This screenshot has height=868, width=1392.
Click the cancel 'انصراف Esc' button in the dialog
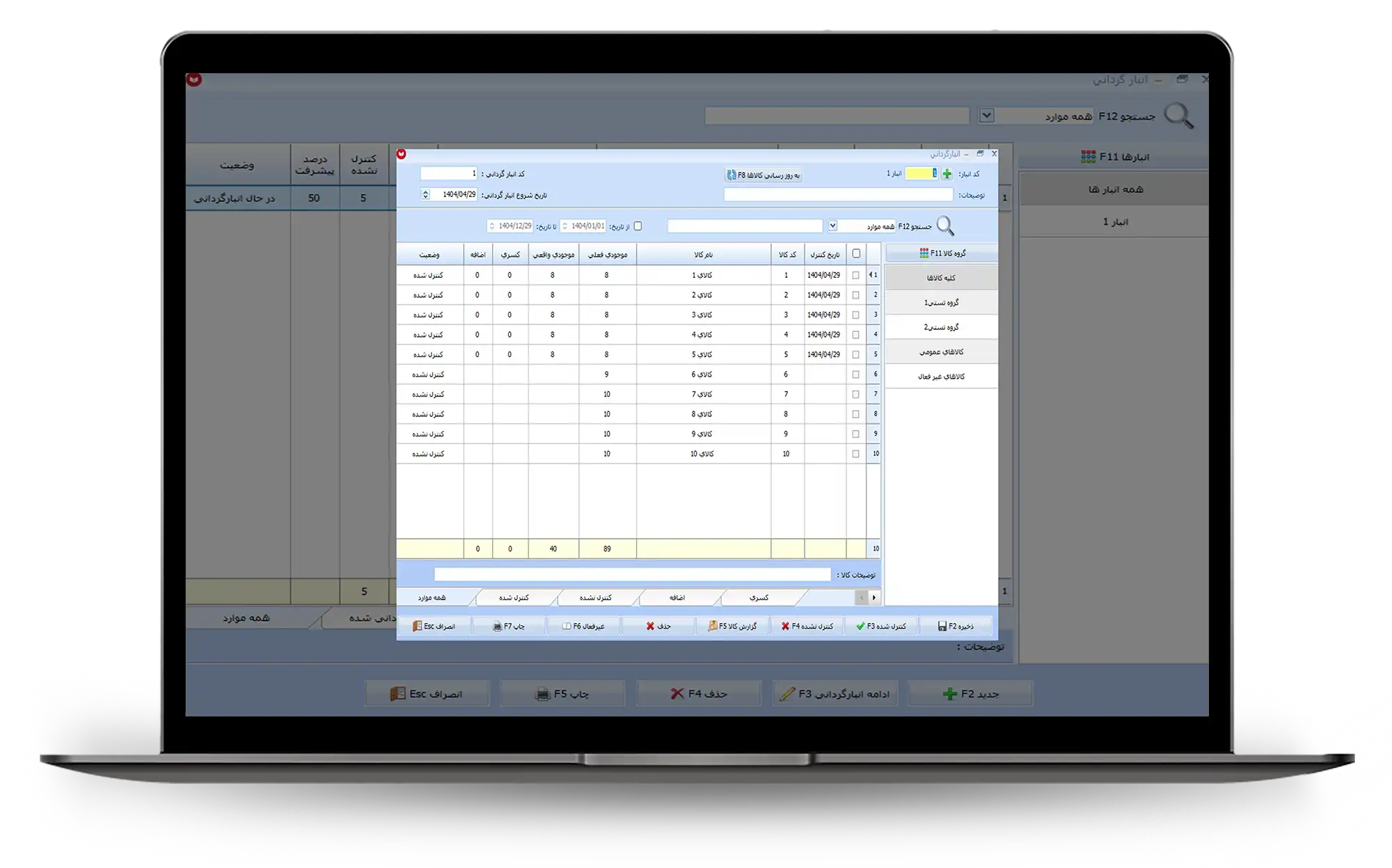pos(434,626)
